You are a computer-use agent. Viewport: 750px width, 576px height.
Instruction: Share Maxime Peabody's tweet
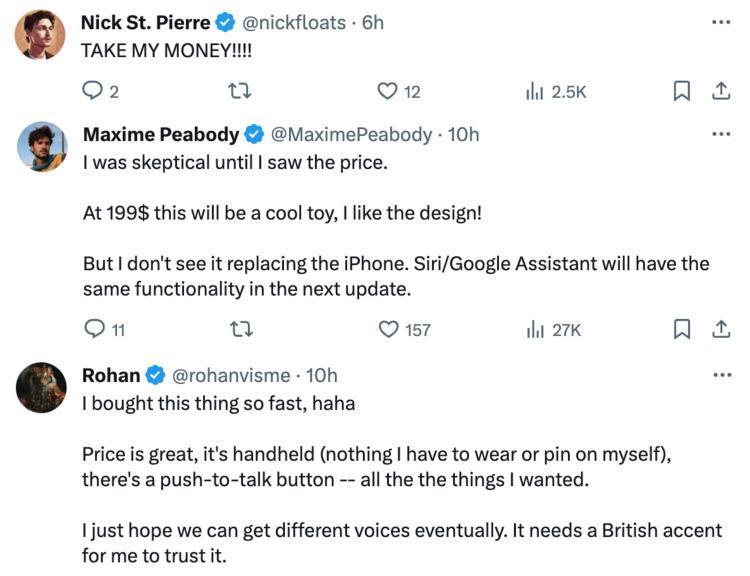click(x=719, y=328)
